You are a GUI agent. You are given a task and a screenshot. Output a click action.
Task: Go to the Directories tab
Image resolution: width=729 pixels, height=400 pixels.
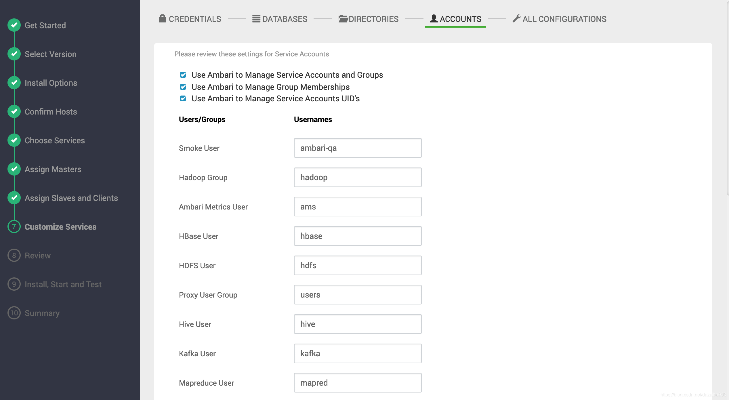(x=368, y=19)
